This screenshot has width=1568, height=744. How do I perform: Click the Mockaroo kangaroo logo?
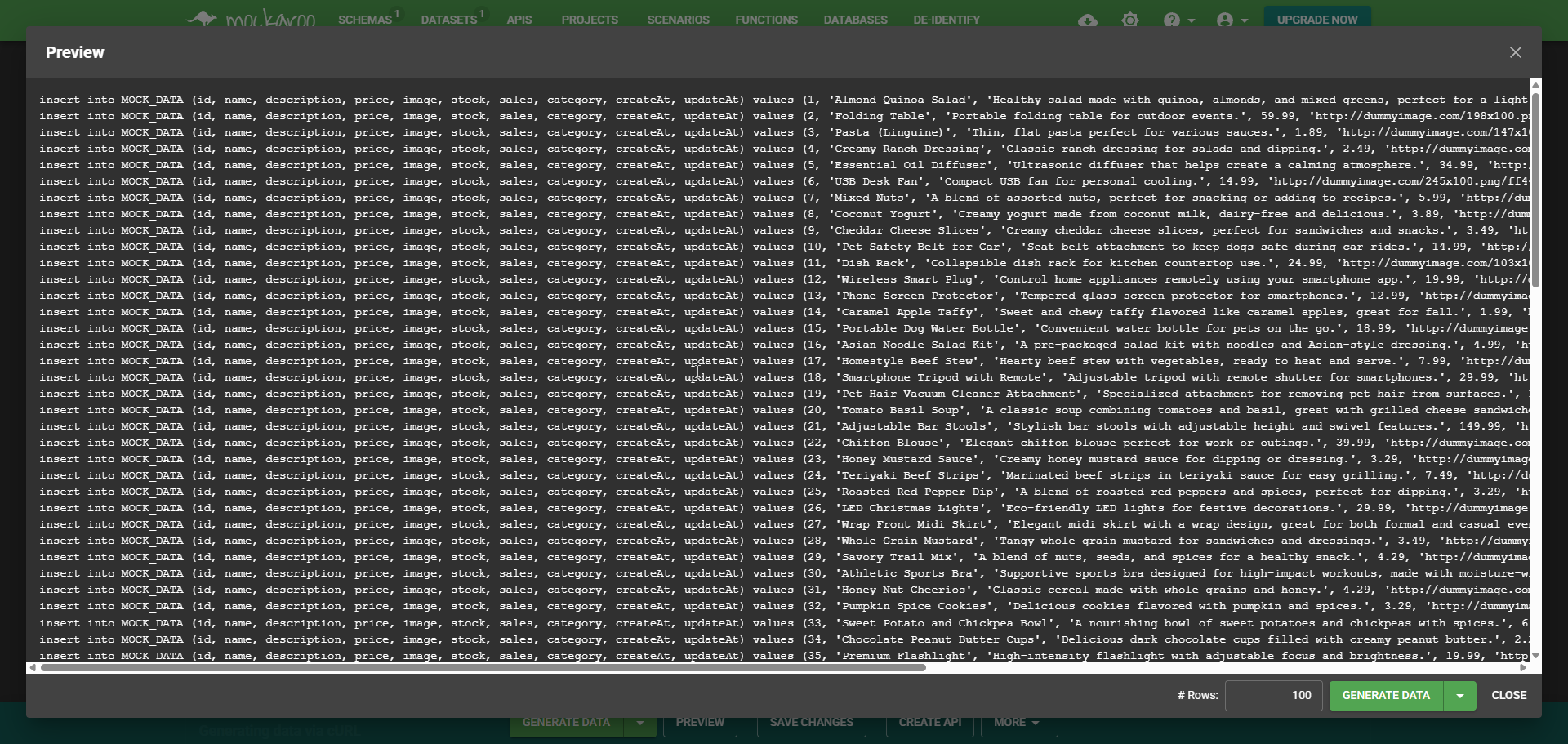click(252, 18)
